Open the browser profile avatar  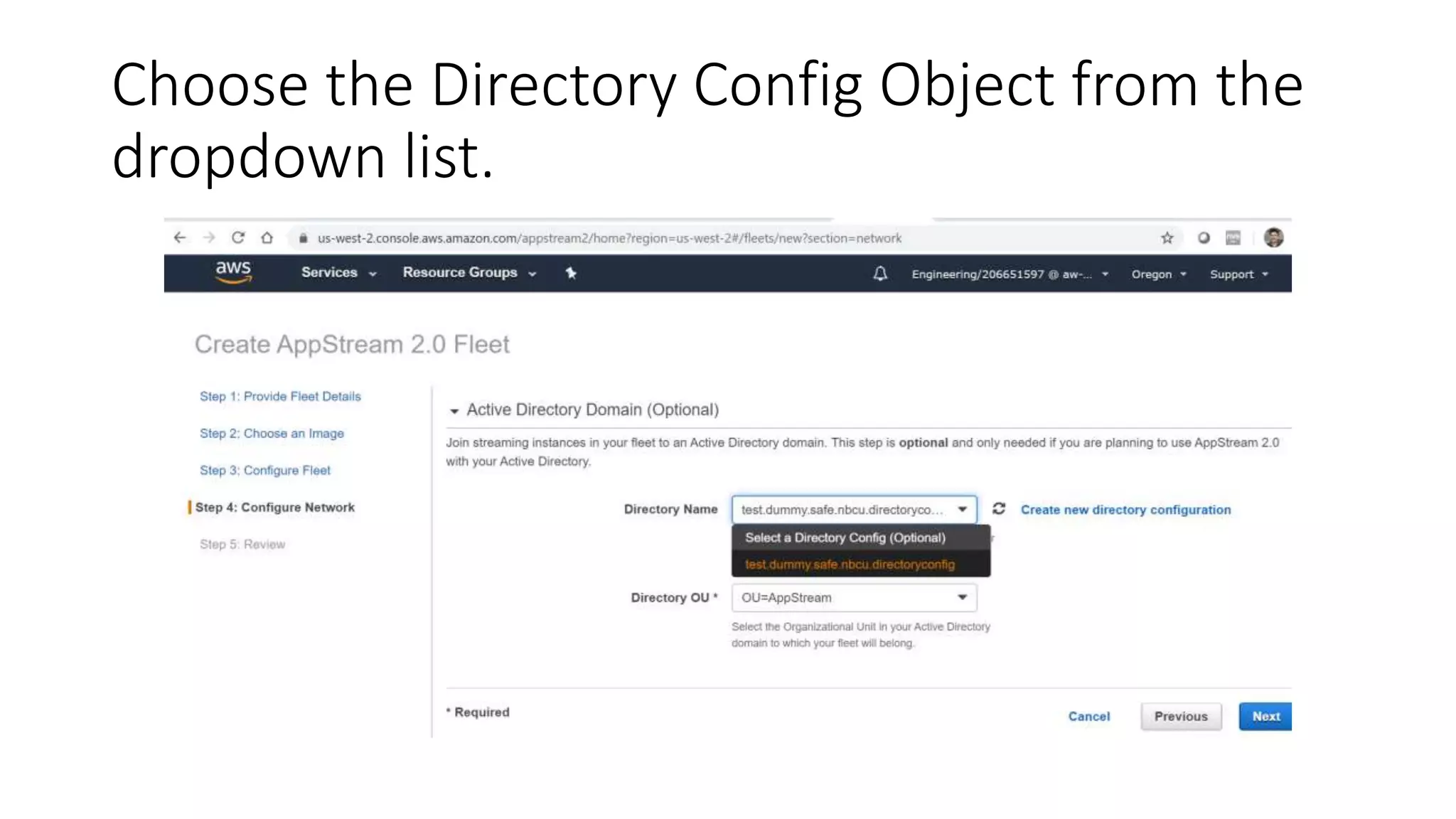coord(1273,237)
